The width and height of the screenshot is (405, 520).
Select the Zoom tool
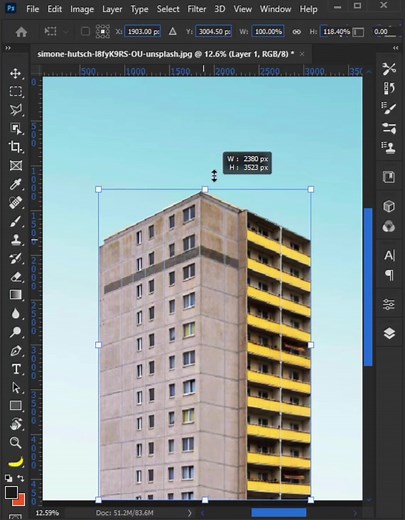[15, 442]
